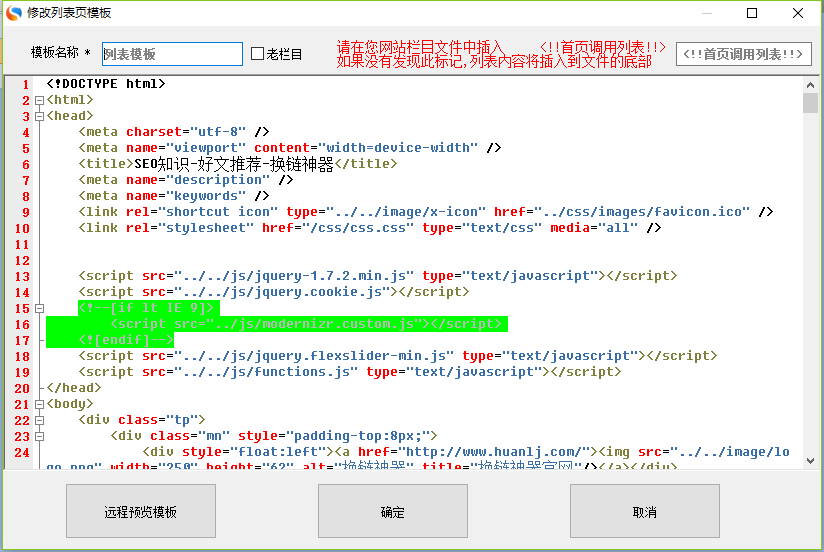The image size is (824, 552).
Task: Click functions.js src on line 19
Action: [266, 372]
